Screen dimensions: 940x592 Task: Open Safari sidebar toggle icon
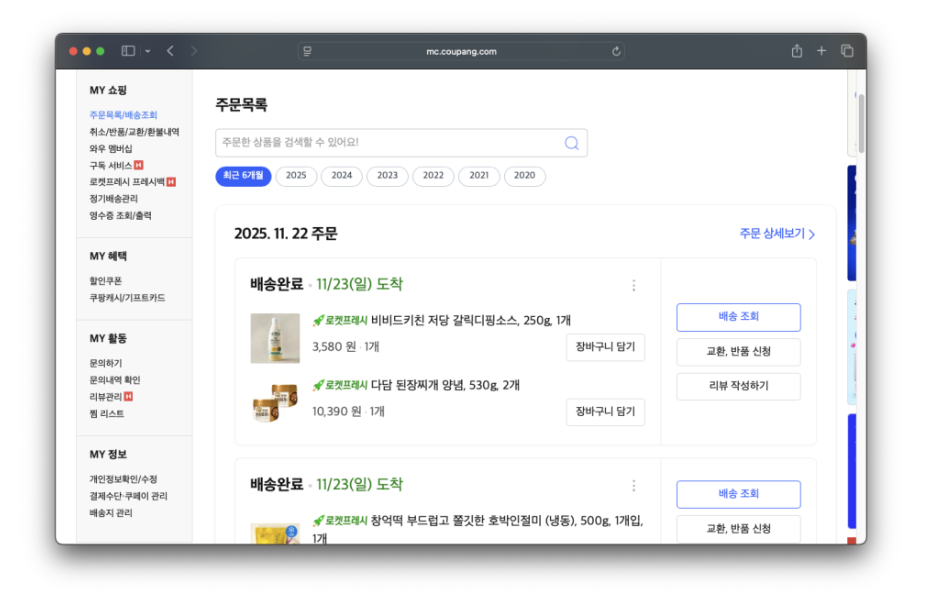[x=128, y=51]
